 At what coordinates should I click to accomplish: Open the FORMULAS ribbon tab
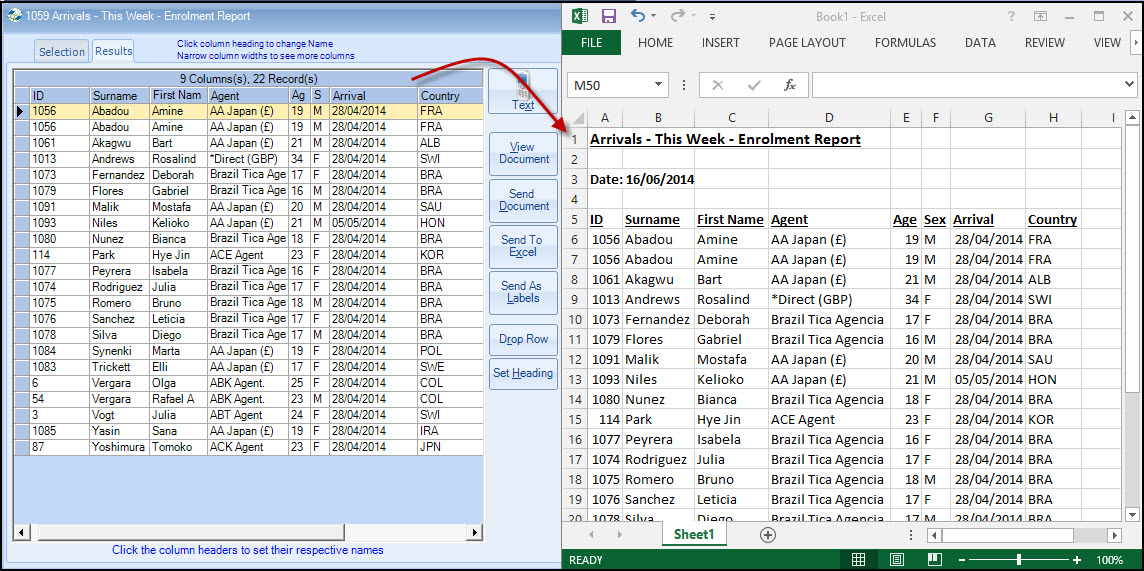coord(905,43)
